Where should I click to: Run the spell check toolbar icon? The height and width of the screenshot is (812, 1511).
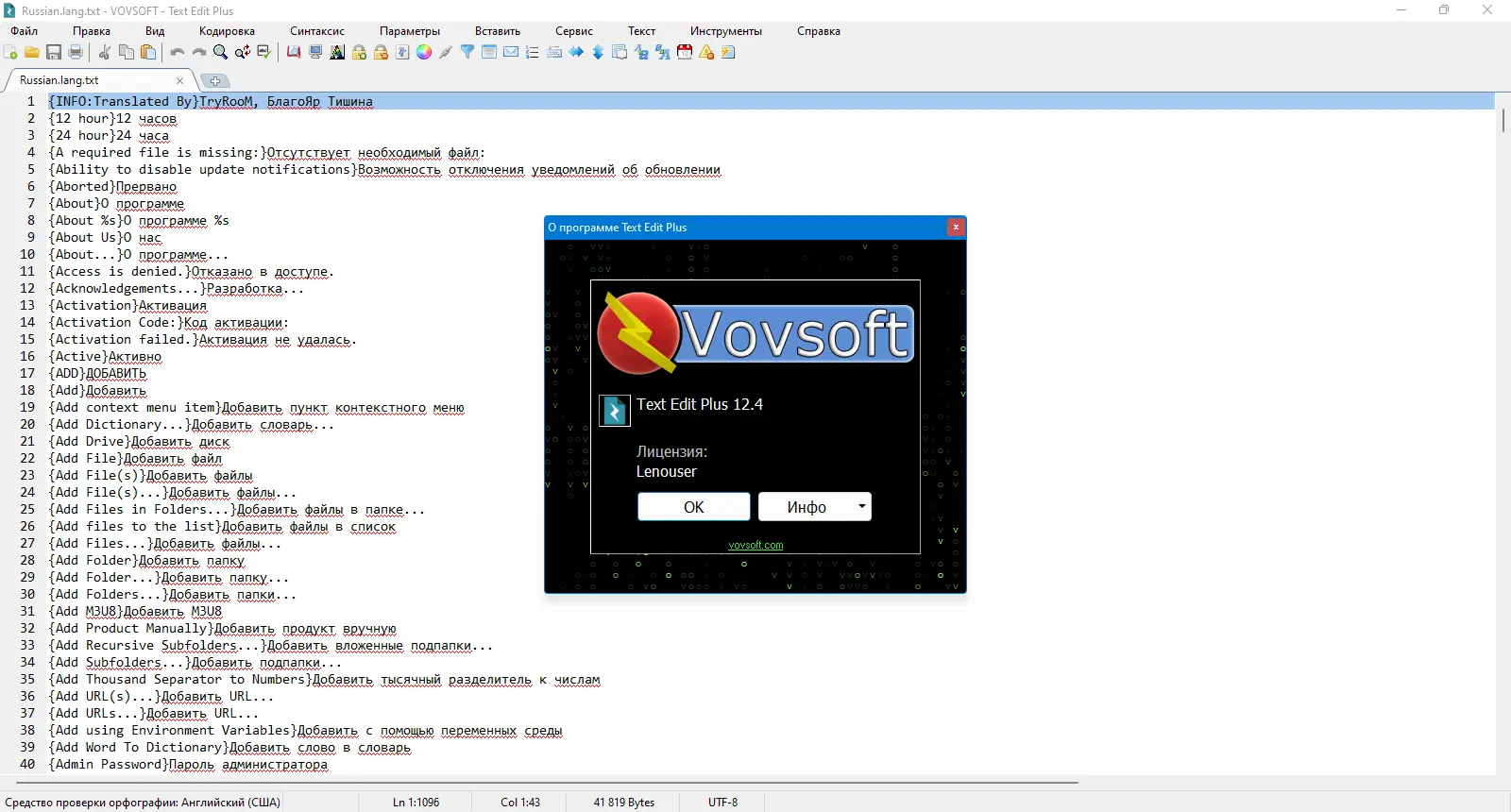click(x=264, y=53)
